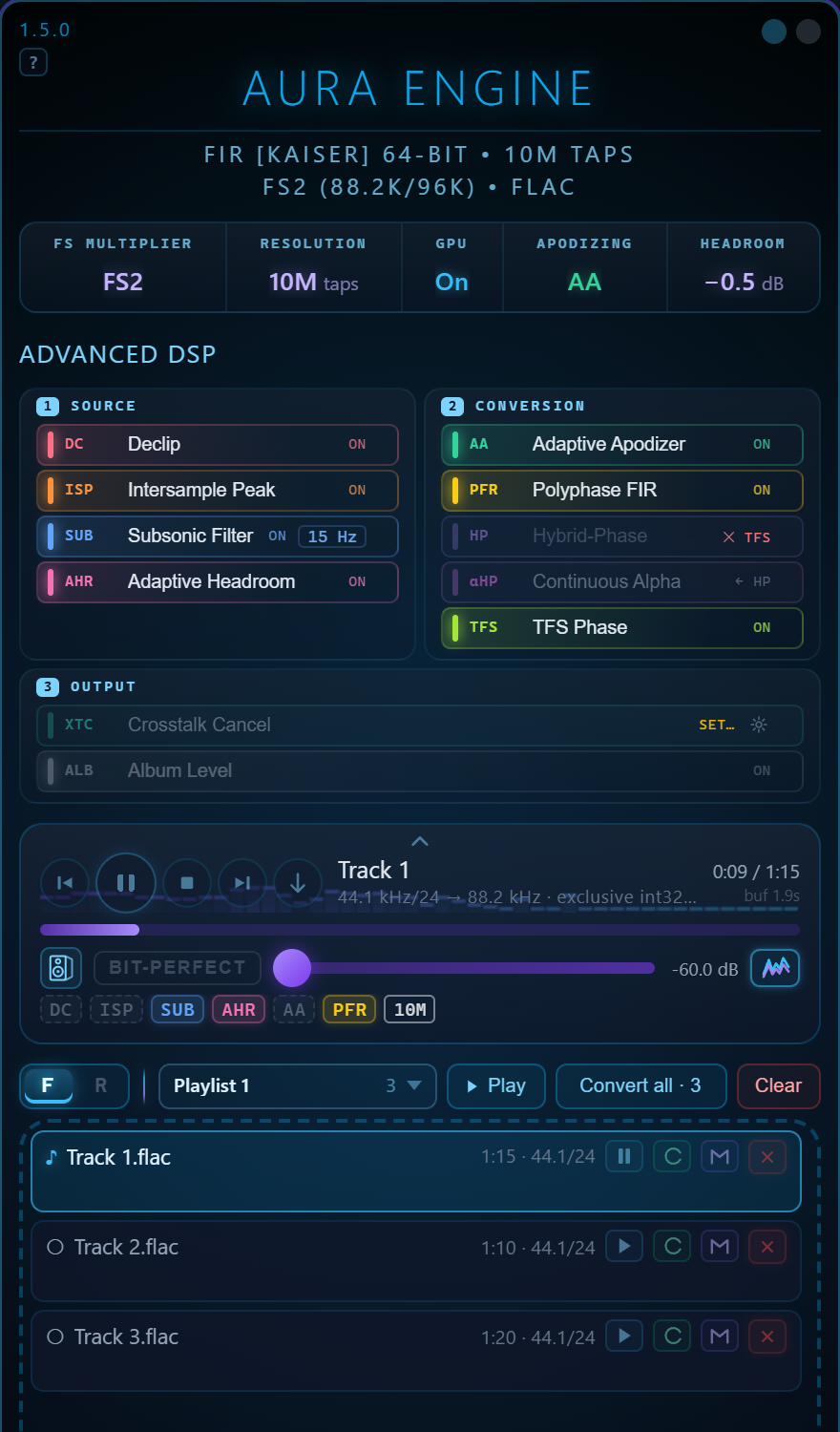The image size is (840, 1432).
Task: Open the help question mark icon
Action: click(33, 62)
